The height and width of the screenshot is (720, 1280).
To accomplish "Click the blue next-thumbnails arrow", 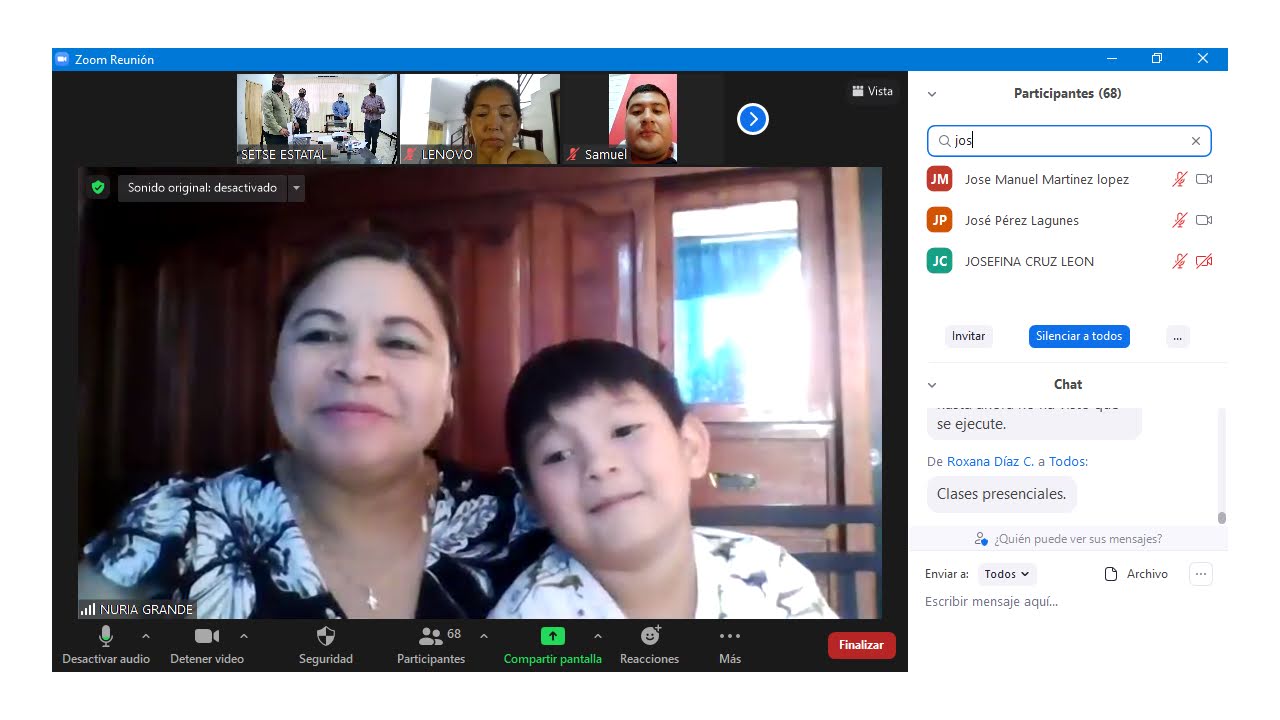I will [x=752, y=119].
